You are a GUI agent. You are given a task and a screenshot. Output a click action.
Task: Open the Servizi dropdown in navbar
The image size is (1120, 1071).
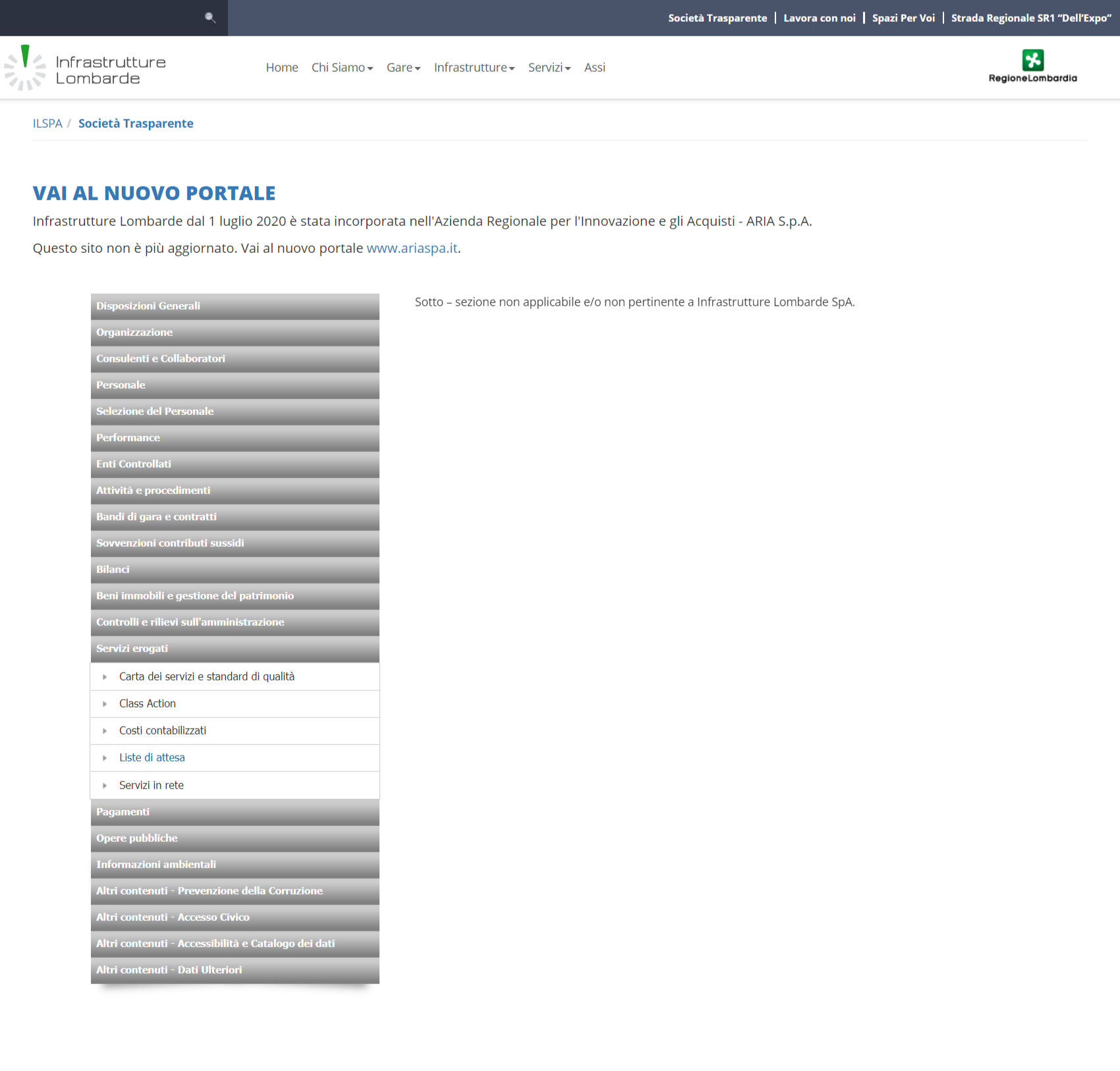tap(549, 68)
